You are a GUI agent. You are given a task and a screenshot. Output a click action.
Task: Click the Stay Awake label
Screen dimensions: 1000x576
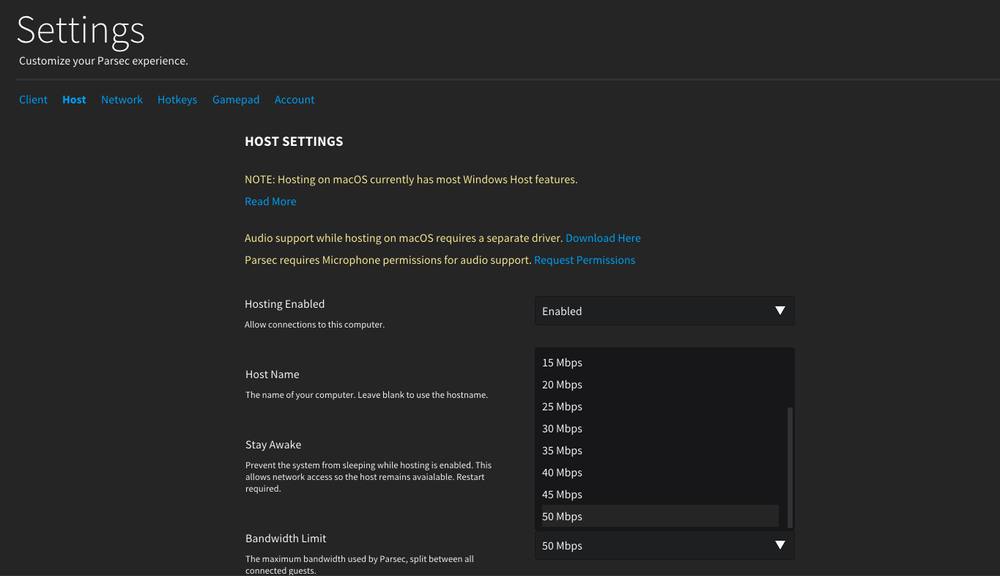point(273,445)
